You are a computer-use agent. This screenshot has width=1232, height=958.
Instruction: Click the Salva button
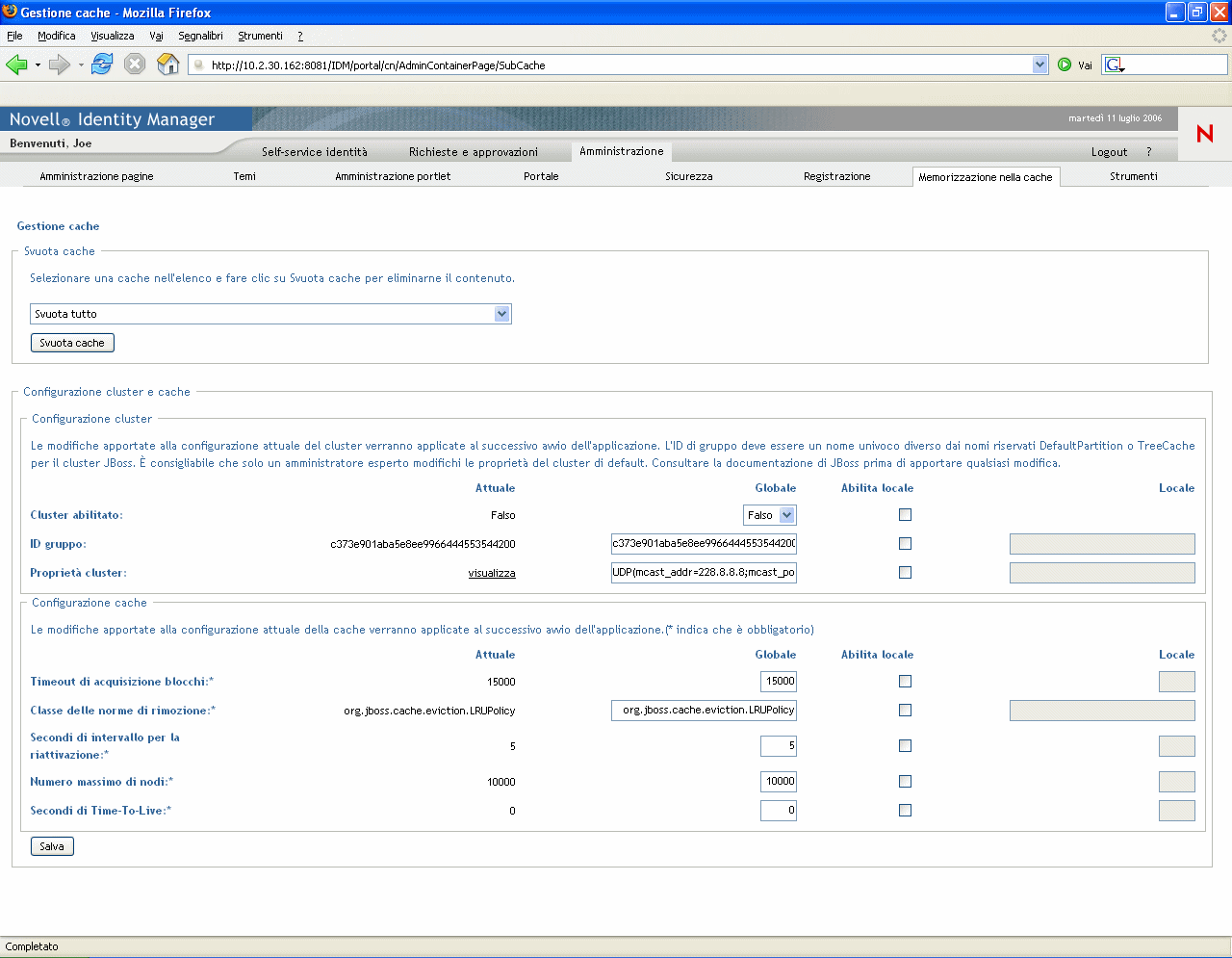pyautogui.click(x=52, y=846)
